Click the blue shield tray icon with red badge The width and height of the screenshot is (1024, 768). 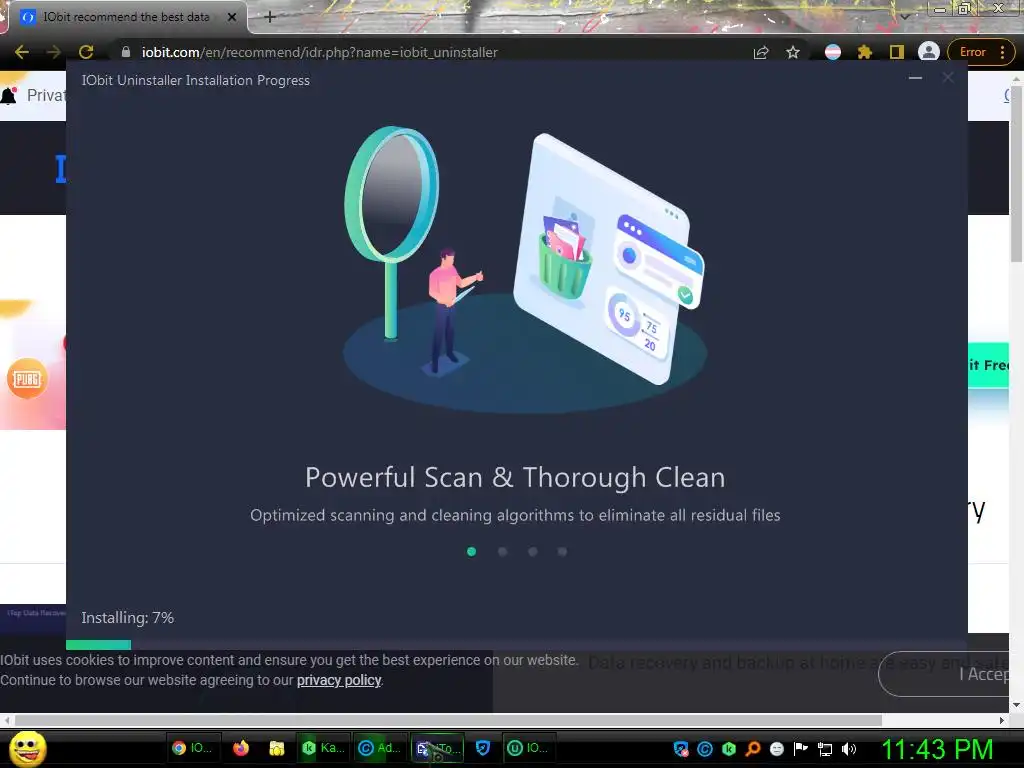pos(680,749)
